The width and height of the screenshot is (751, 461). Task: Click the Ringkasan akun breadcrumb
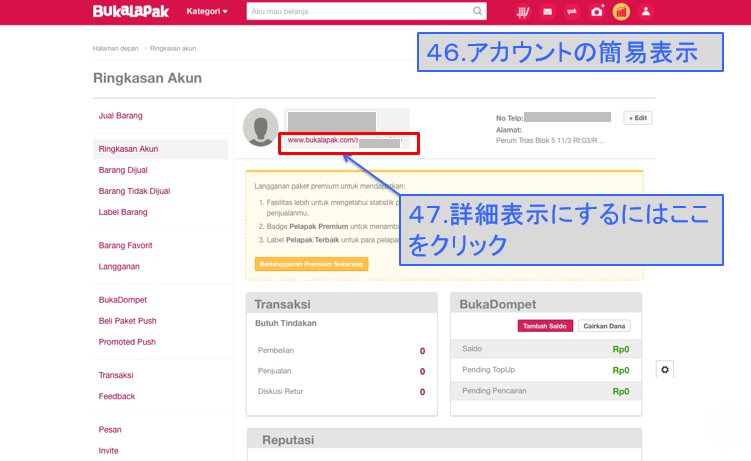coord(173,48)
